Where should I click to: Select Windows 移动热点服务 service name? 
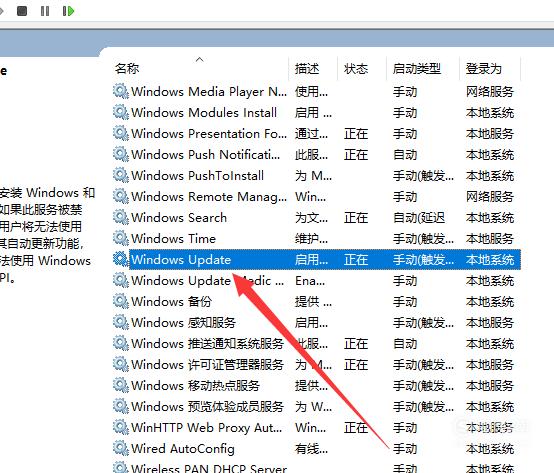195,386
